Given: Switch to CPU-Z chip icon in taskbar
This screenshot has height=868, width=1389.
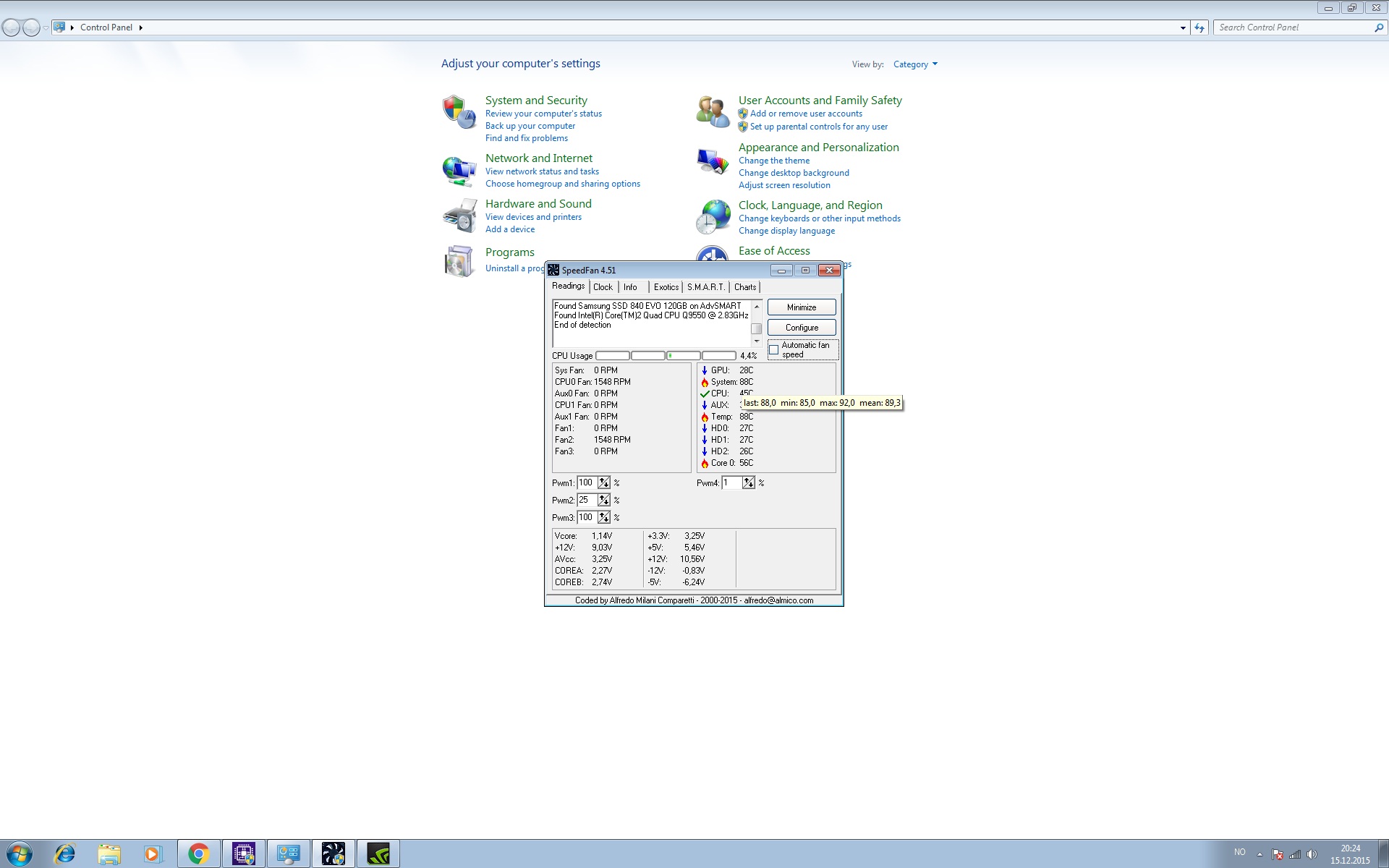Looking at the screenshot, I should 244,854.
